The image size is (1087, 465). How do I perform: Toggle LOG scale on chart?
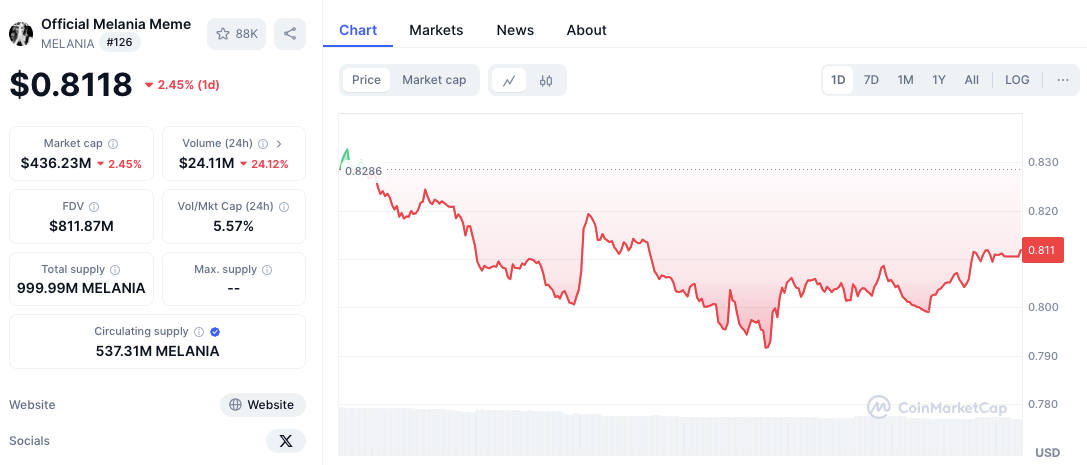pyautogui.click(x=1017, y=80)
